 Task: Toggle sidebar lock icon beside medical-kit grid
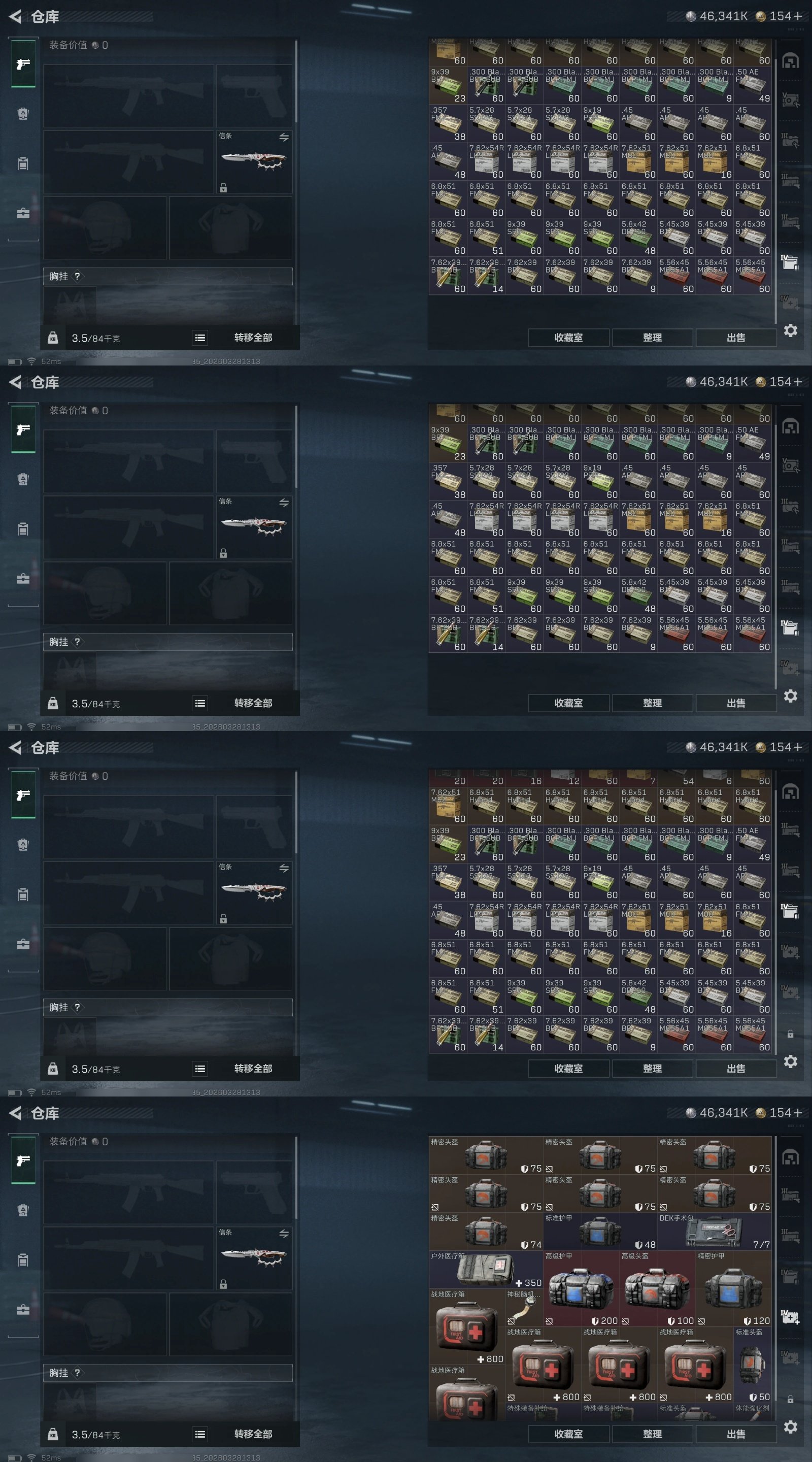click(x=790, y=1400)
